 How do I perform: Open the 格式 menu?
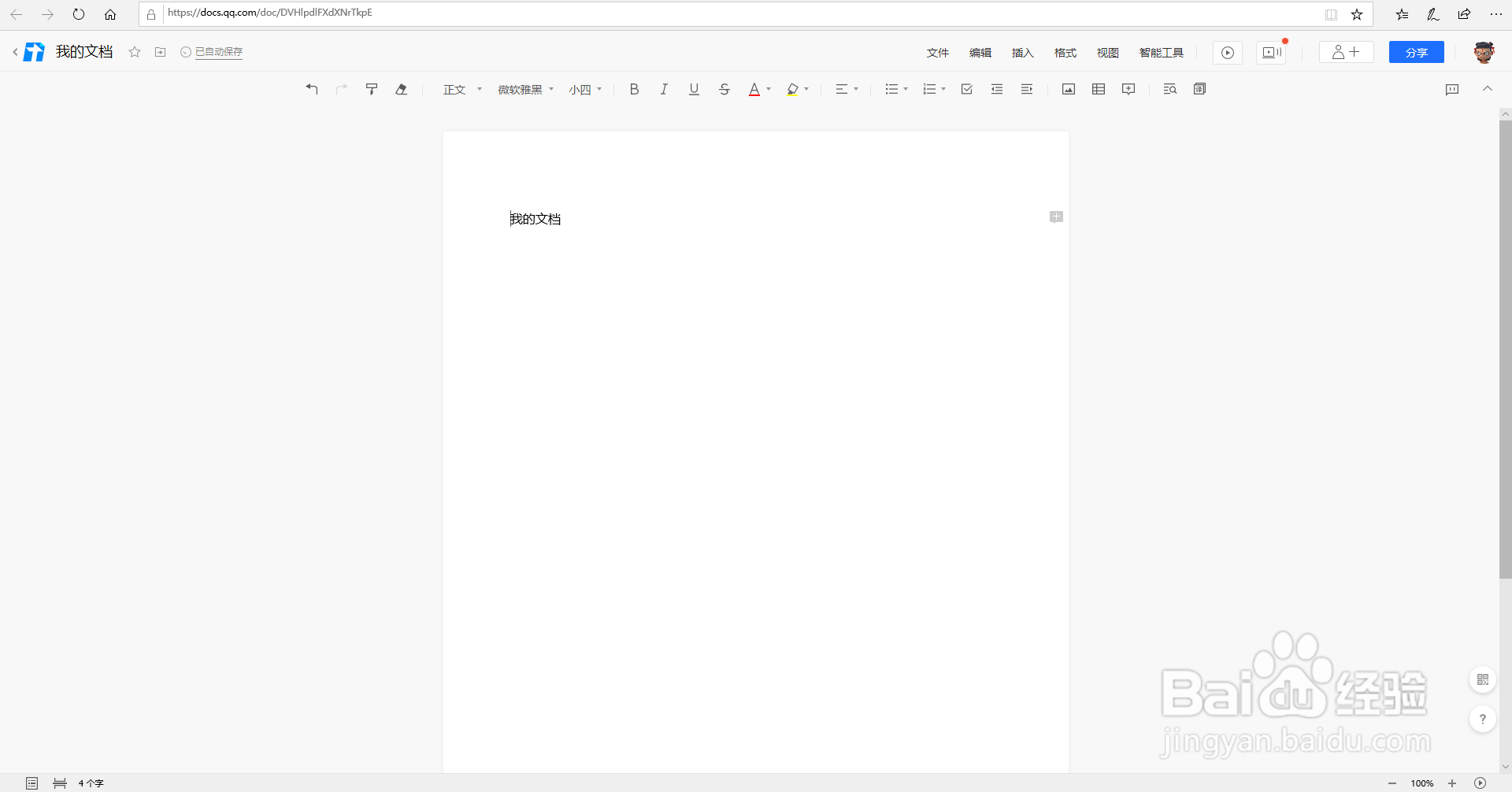coord(1065,53)
